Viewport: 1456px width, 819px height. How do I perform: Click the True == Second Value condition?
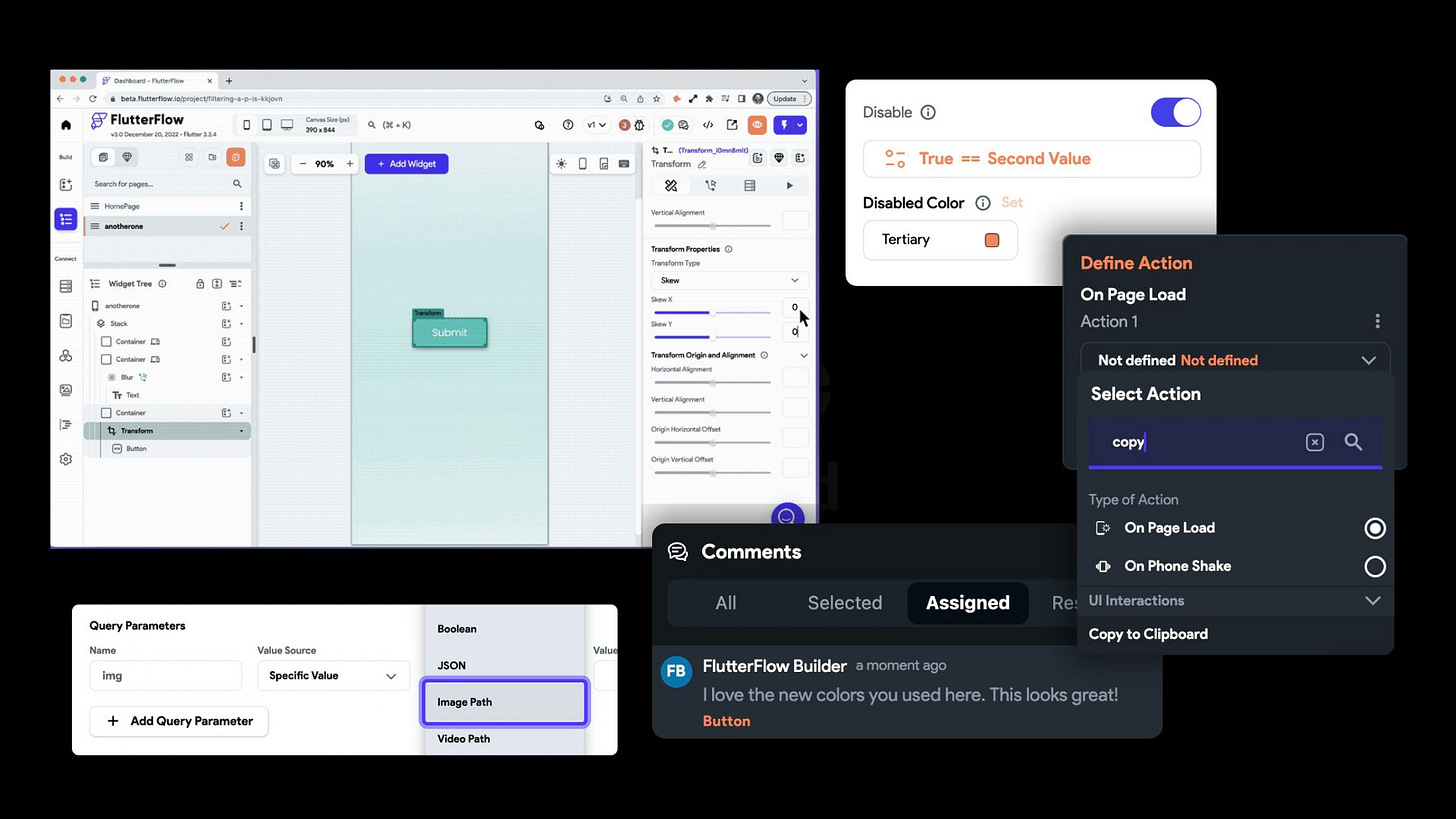point(1031,159)
